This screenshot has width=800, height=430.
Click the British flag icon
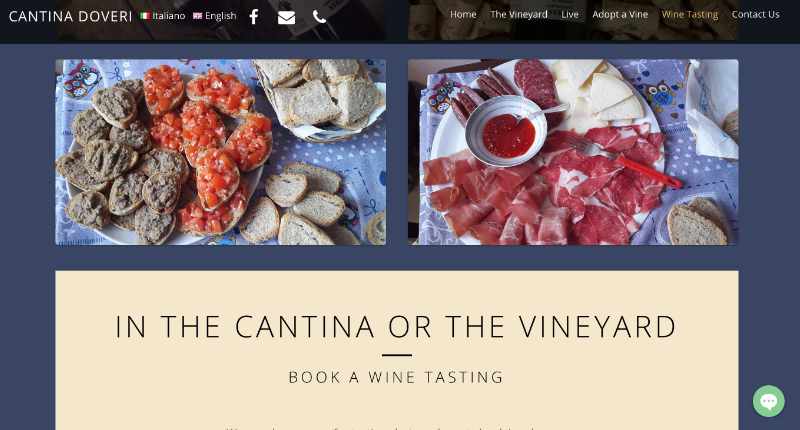(x=197, y=16)
